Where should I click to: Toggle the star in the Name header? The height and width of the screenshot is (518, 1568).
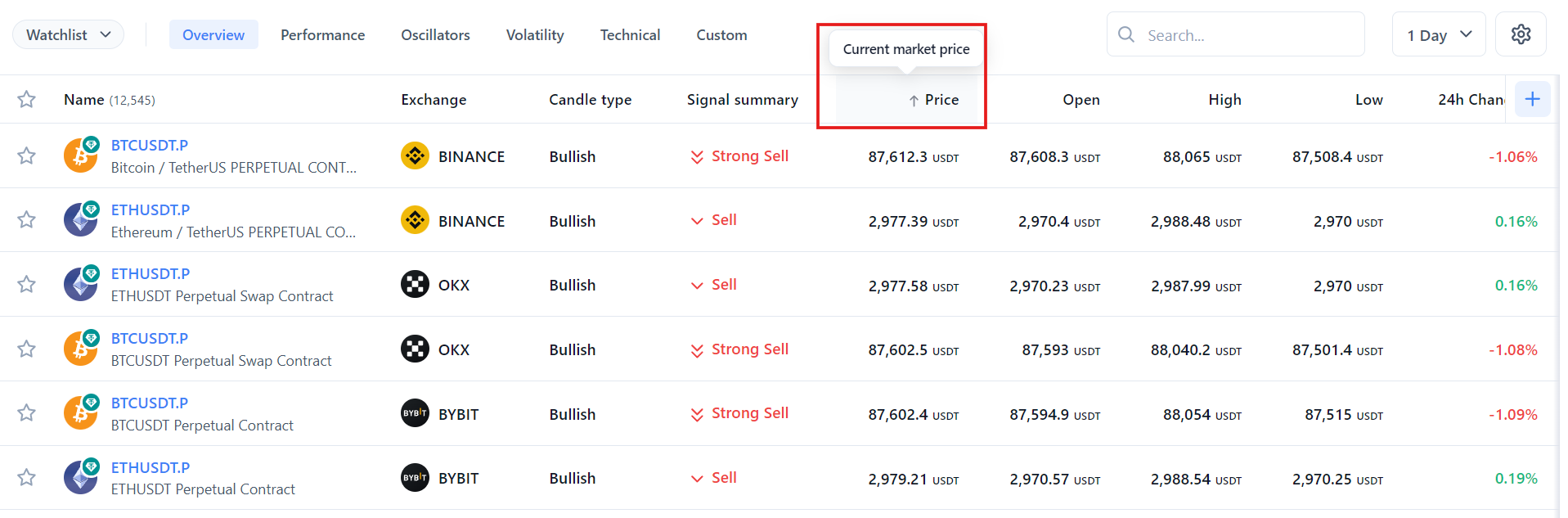[x=26, y=99]
